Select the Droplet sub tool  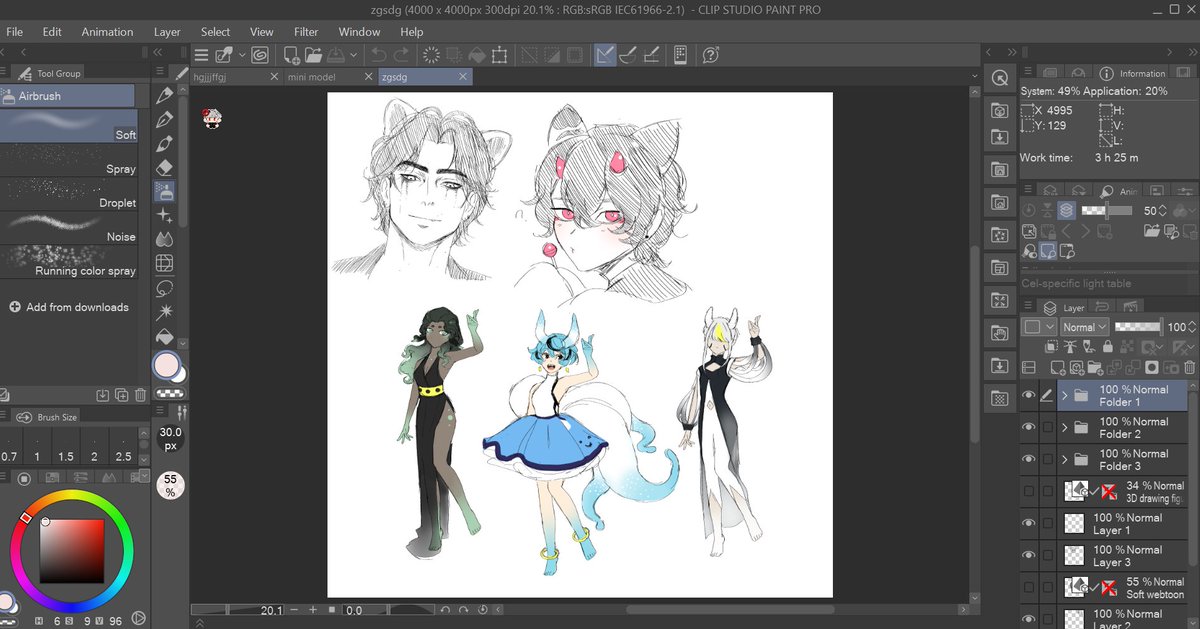click(x=68, y=195)
